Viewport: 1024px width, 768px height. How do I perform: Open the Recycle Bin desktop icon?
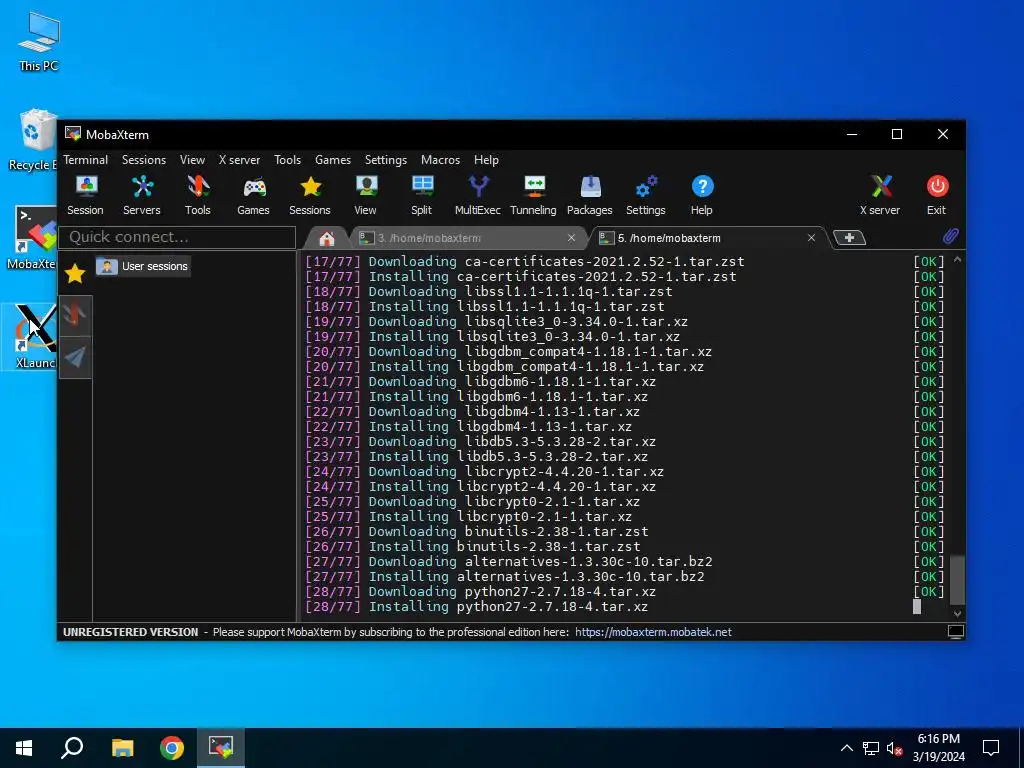(x=33, y=140)
